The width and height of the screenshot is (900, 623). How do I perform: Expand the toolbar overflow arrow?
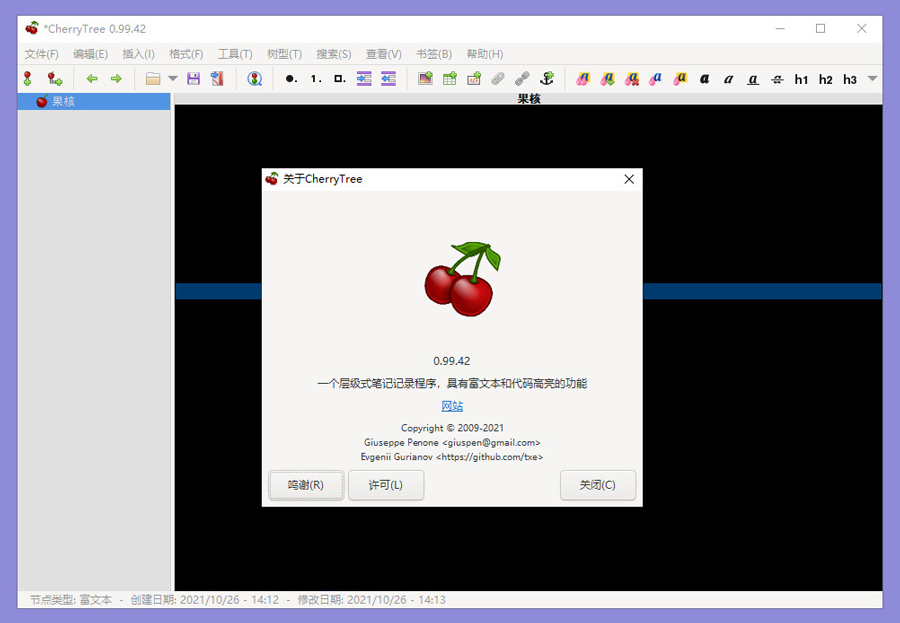pos(872,79)
